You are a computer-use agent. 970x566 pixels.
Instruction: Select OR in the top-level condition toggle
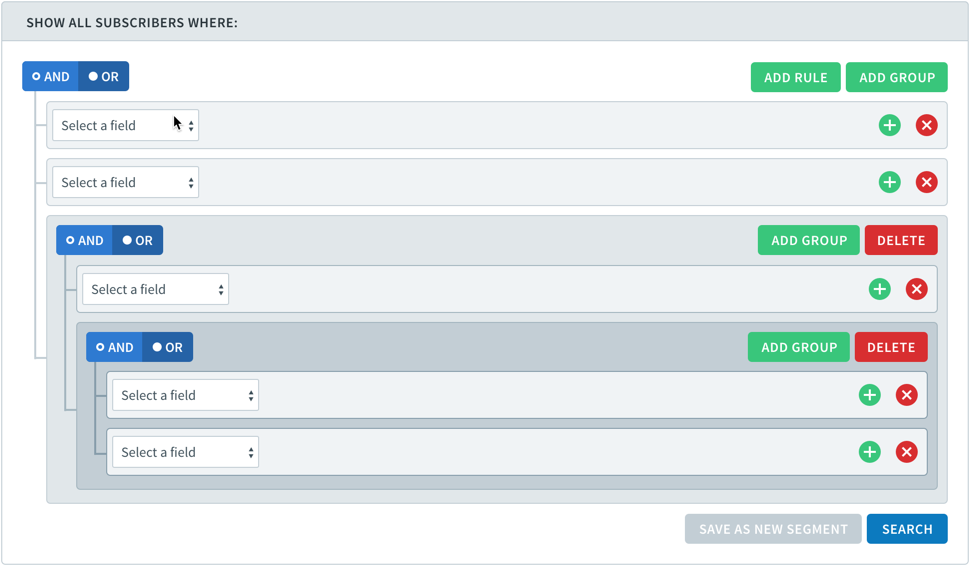[x=103, y=77]
